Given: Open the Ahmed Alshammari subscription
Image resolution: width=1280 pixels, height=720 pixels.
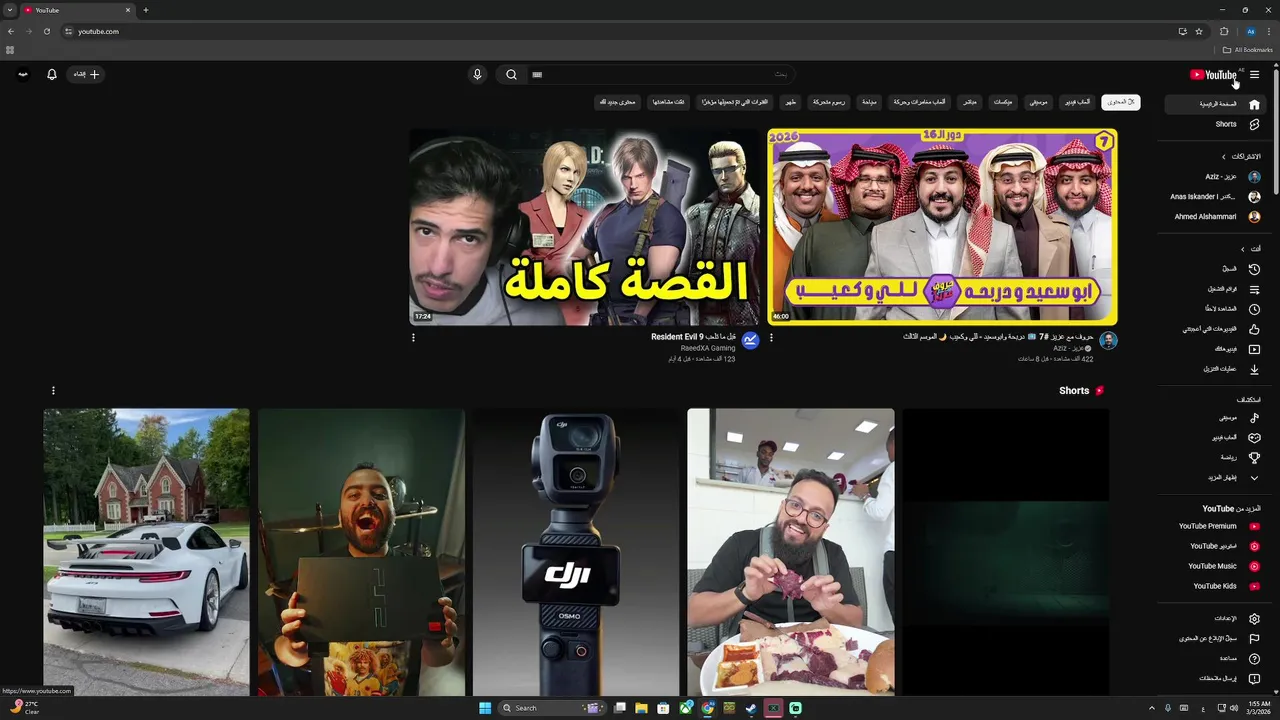Looking at the screenshot, I should [x=1216, y=217].
